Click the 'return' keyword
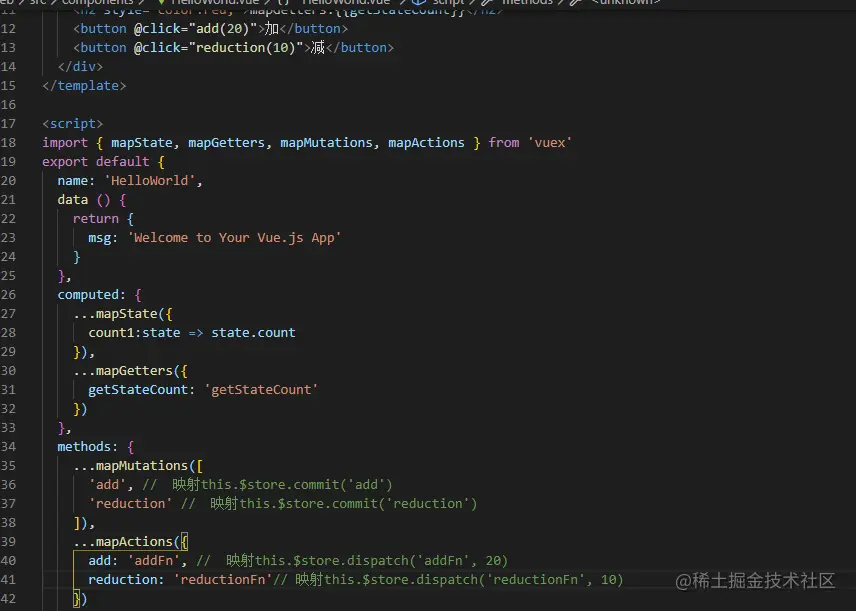Image resolution: width=856 pixels, height=611 pixels. click(96, 219)
